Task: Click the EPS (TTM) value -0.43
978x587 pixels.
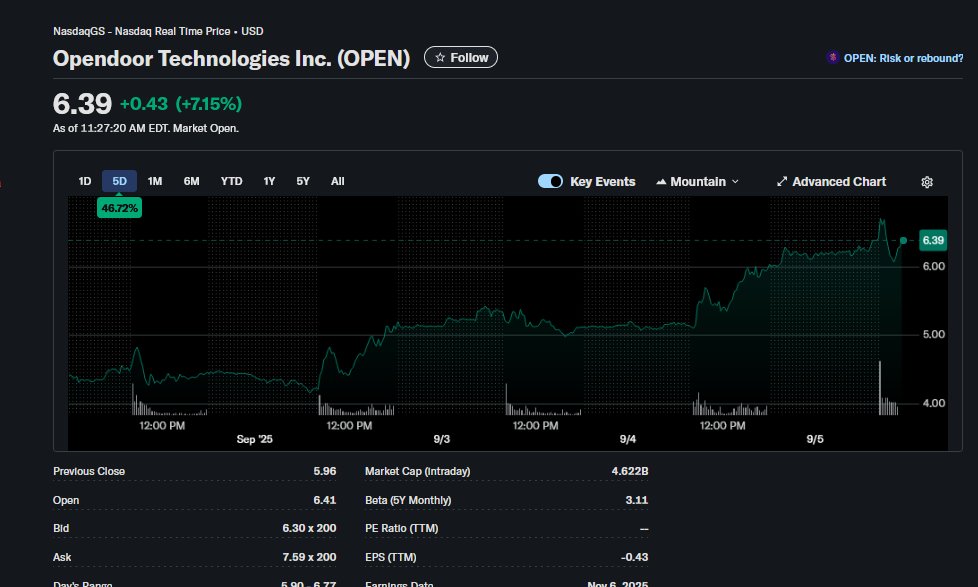Action: (634, 557)
